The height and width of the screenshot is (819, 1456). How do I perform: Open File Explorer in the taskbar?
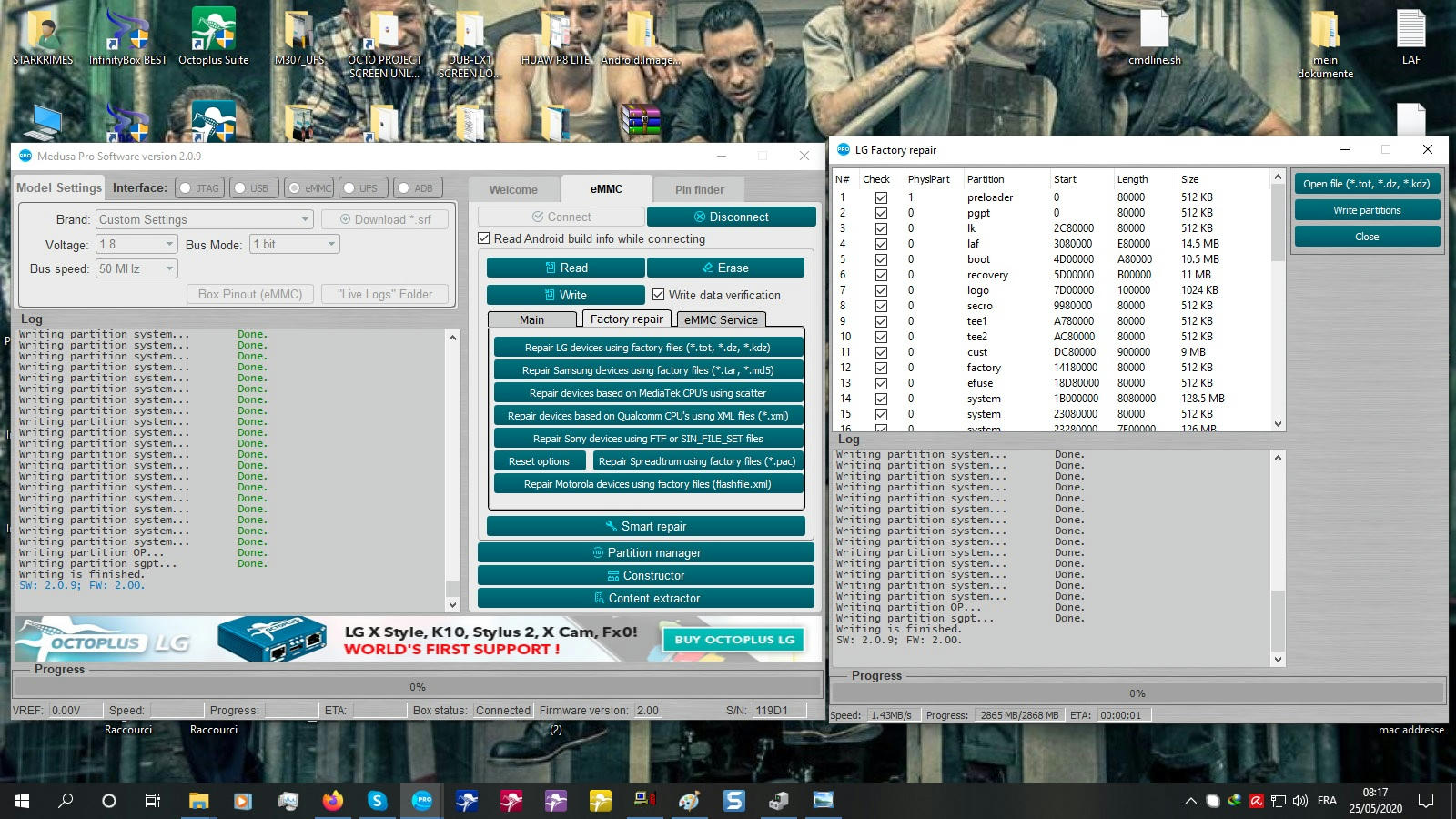(198, 801)
